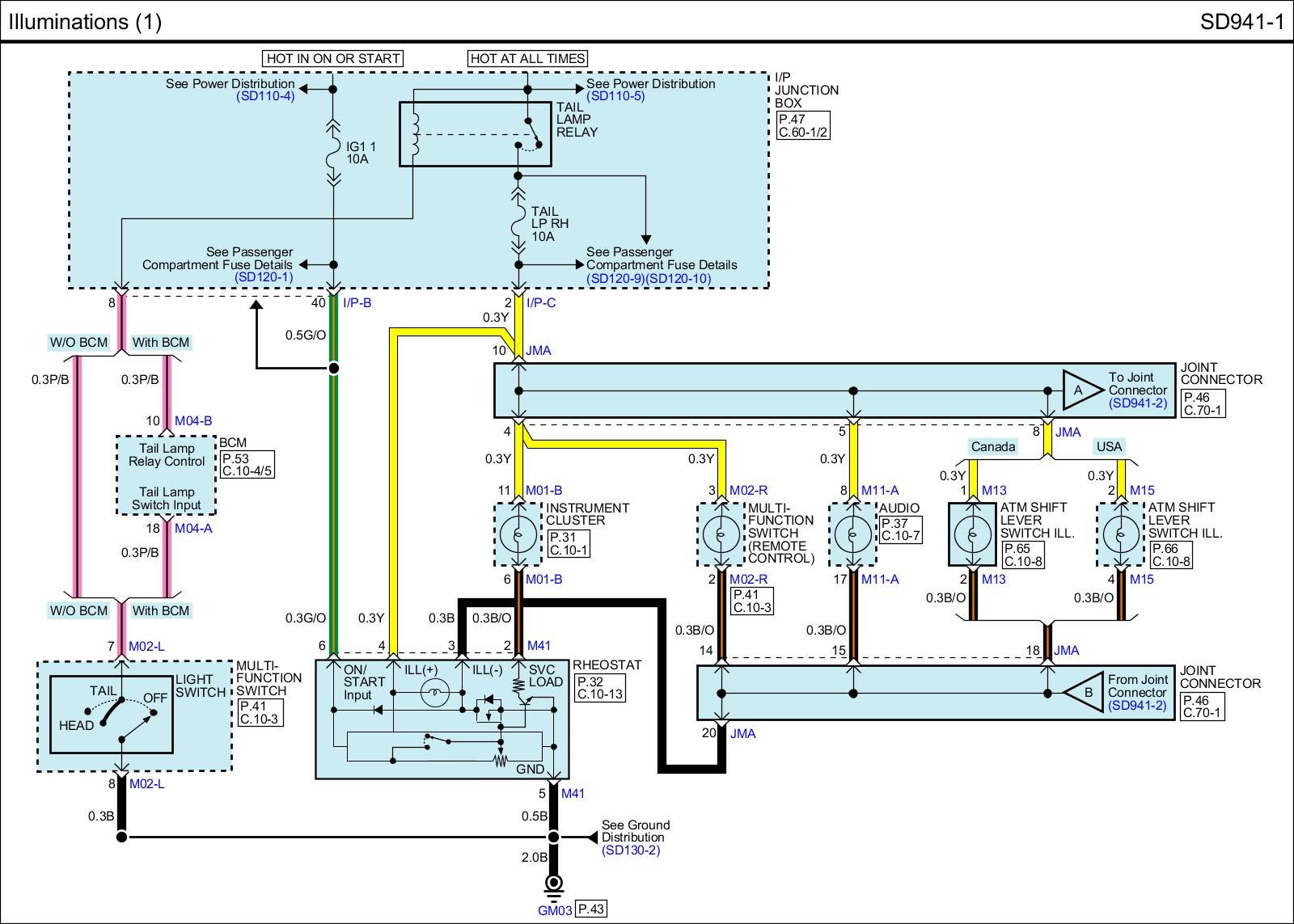
Task: Select the GM03 ground symbol
Action: (553, 885)
